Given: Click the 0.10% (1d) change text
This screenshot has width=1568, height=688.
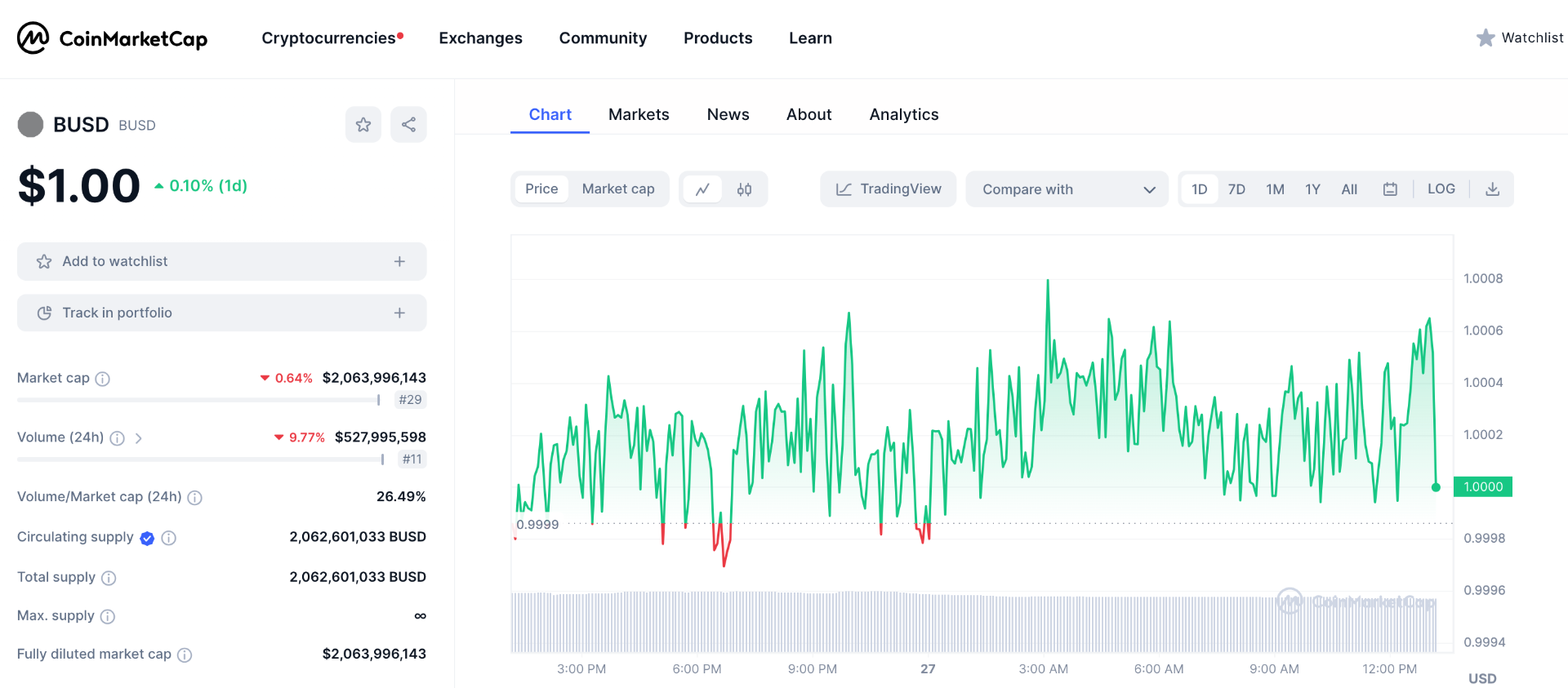Looking at the screenshot, I should pos(208,186).
